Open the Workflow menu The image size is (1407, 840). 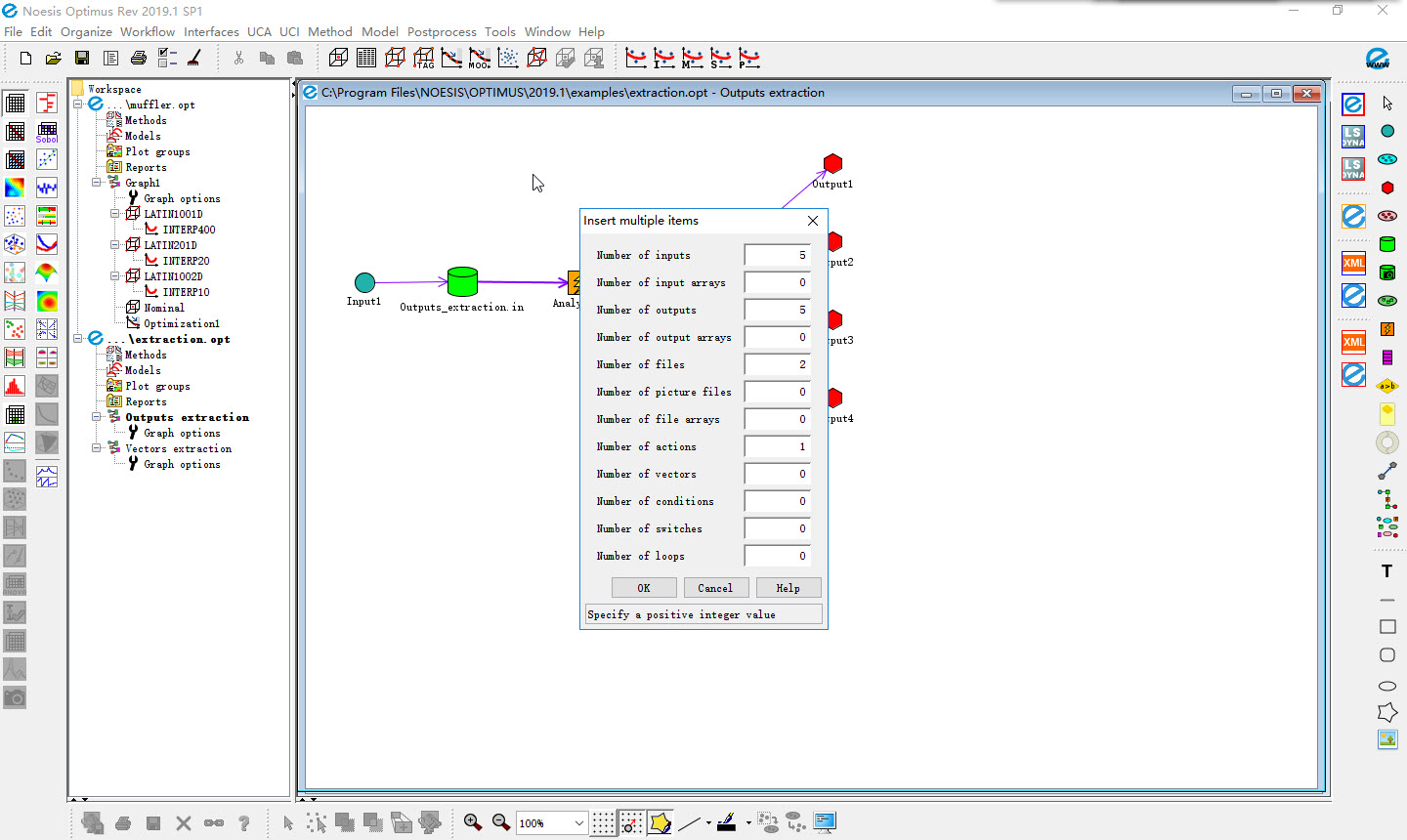pyautogui.click(x=148, y=31)
